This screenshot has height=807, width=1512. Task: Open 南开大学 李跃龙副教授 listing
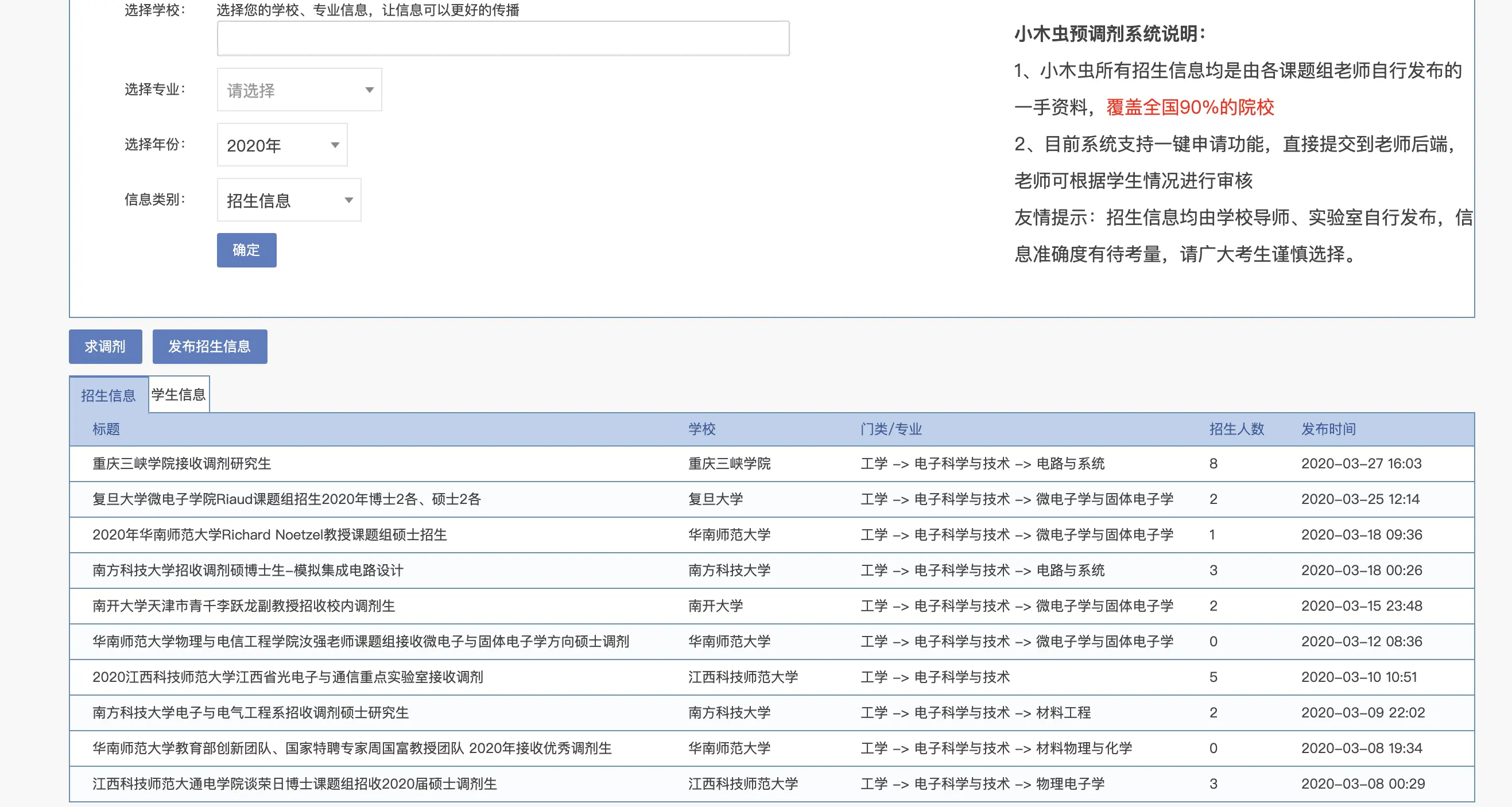[243, 606]
